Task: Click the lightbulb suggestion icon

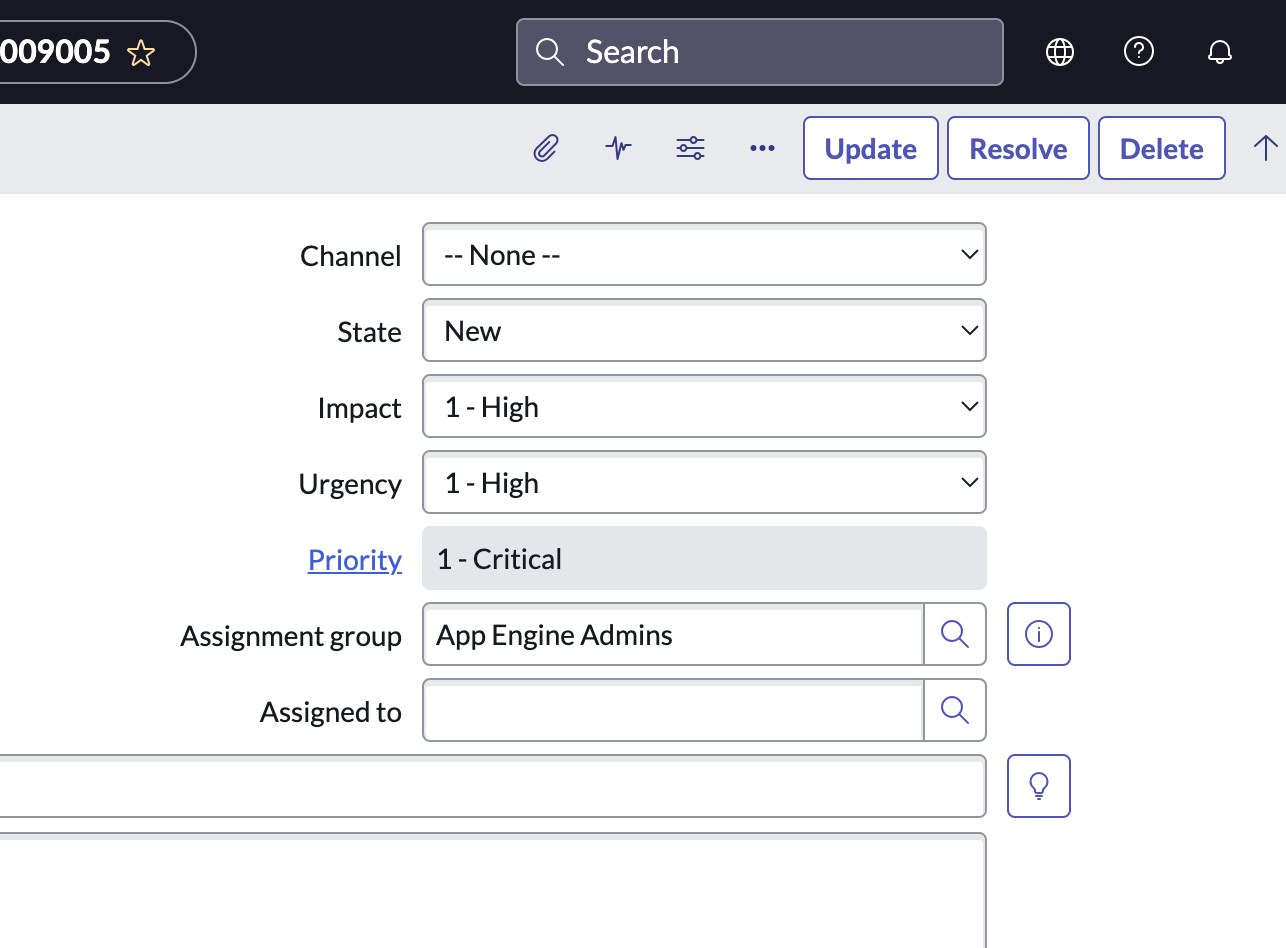Action: (x=1038, y=786)
